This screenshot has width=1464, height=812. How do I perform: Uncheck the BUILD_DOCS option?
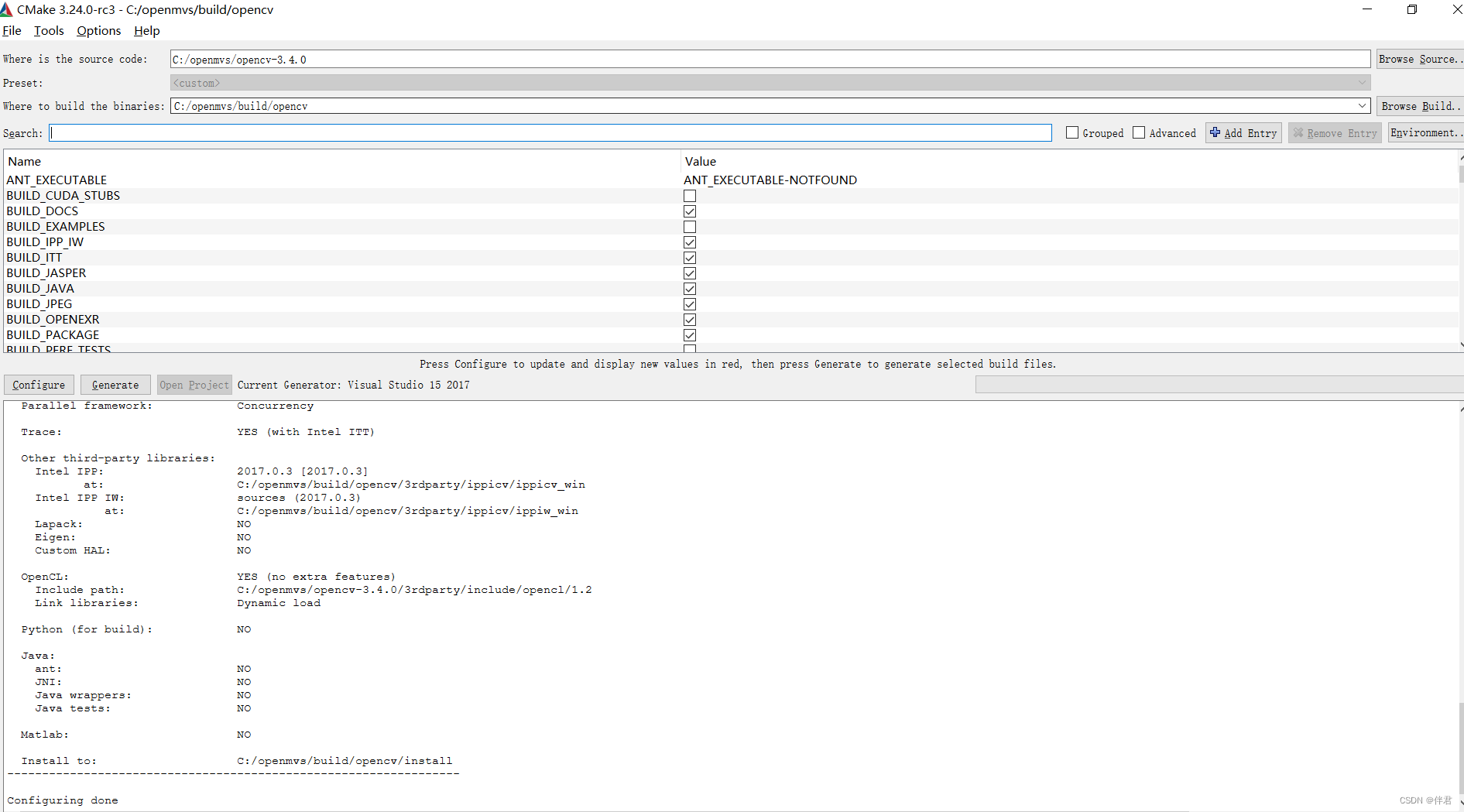pos(690,211)
